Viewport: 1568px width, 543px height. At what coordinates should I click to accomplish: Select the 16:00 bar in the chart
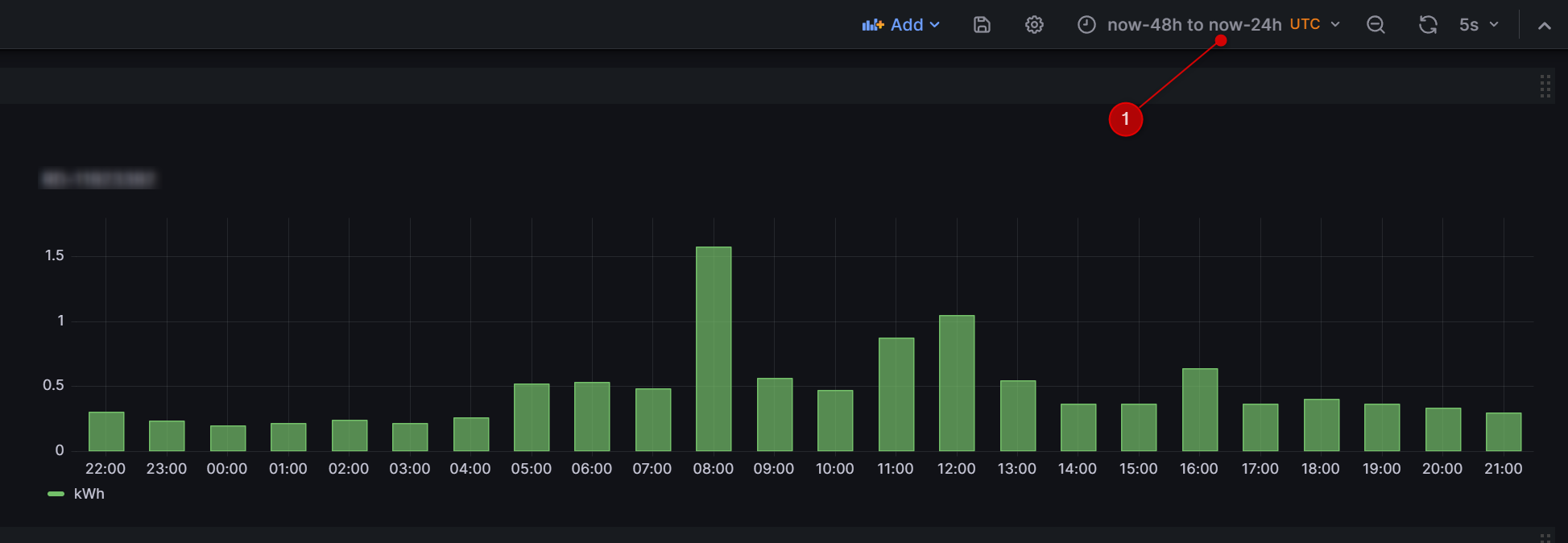coord(1199,409)
